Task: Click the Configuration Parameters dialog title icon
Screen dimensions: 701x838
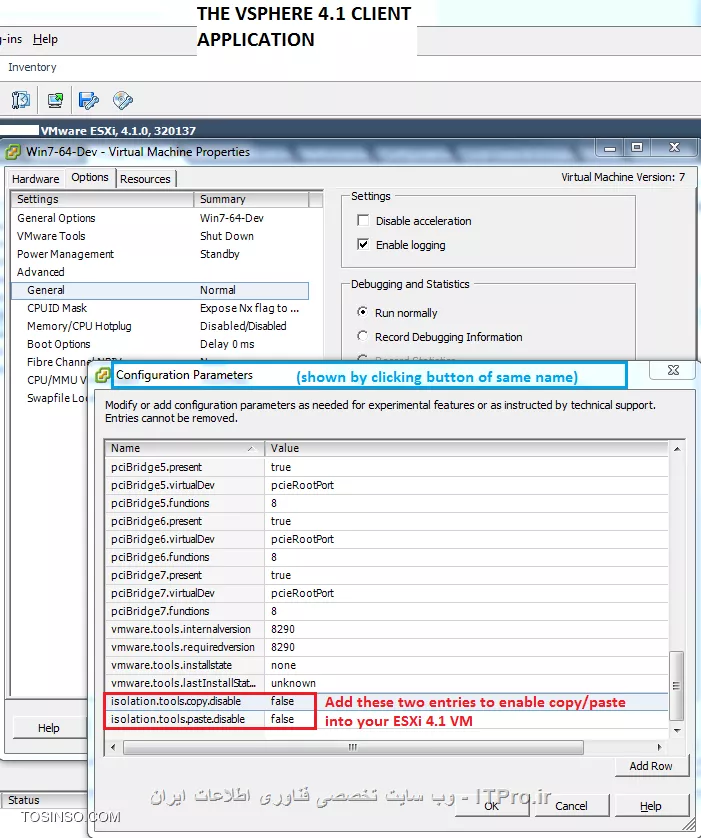Action: [103, 375]
